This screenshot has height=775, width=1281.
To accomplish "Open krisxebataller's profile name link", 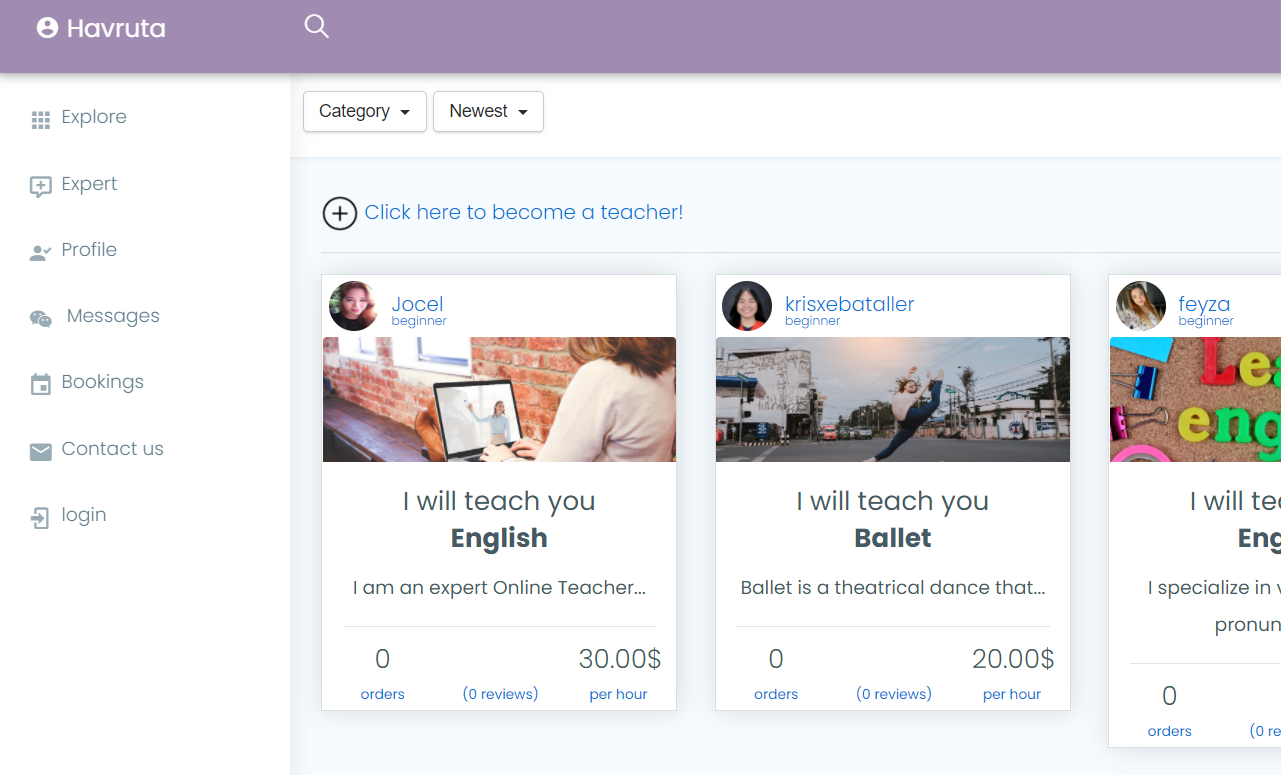I will 850,304.
